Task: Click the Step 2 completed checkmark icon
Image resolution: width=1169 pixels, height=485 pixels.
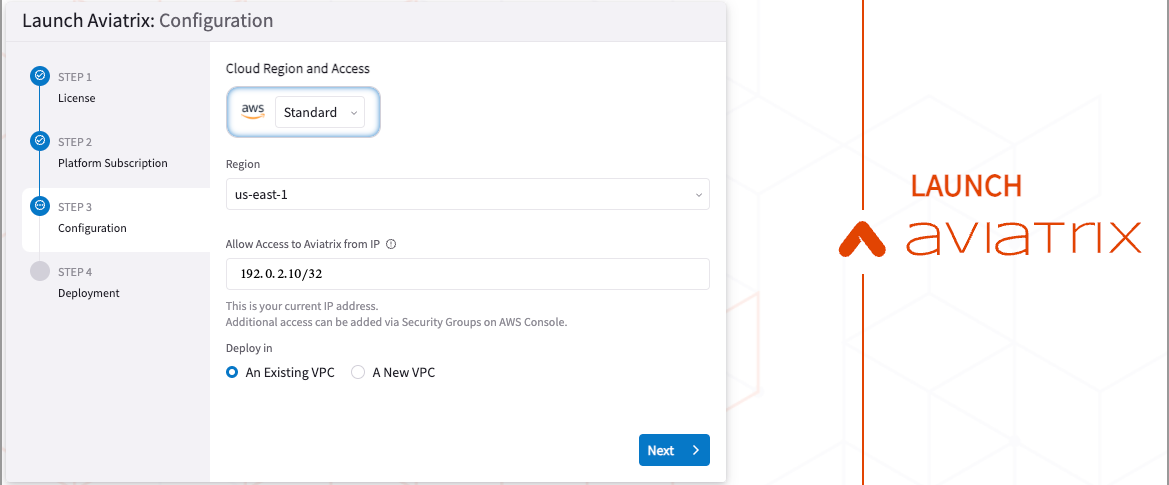Action: pos(40,141)
